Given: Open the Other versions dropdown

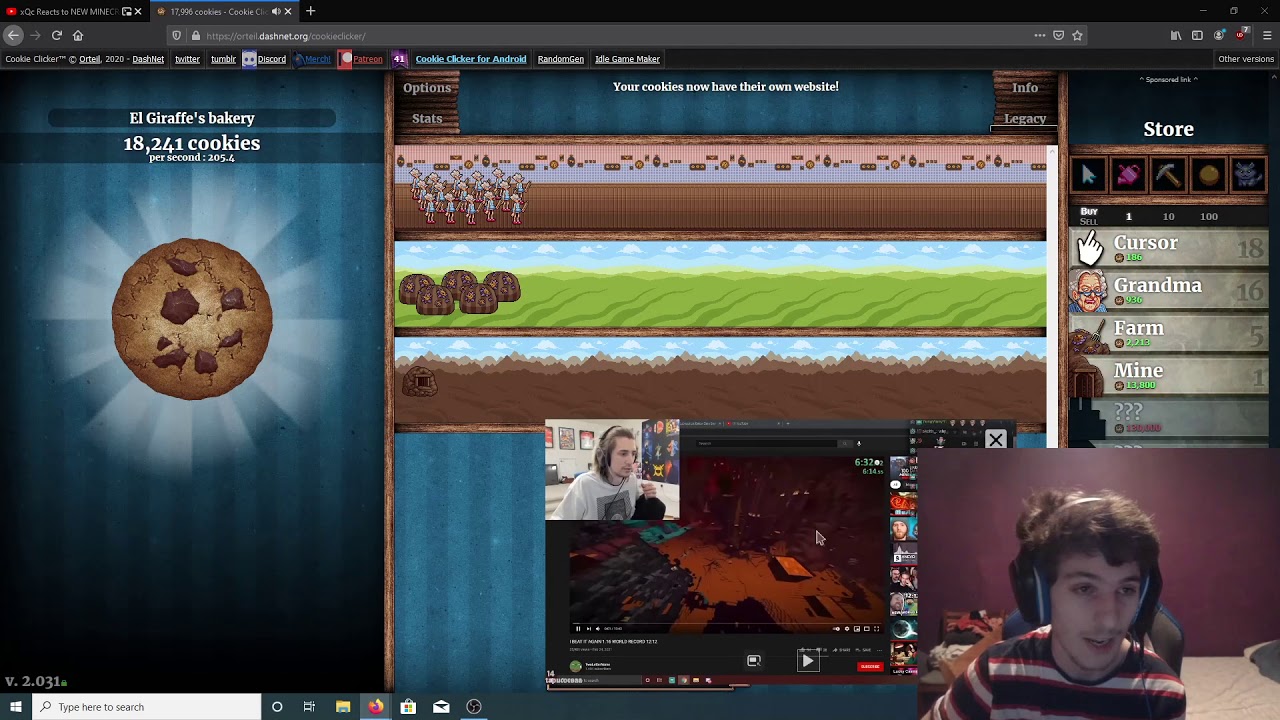Looking at the screenshot, I should click(x=1246, y=59).
